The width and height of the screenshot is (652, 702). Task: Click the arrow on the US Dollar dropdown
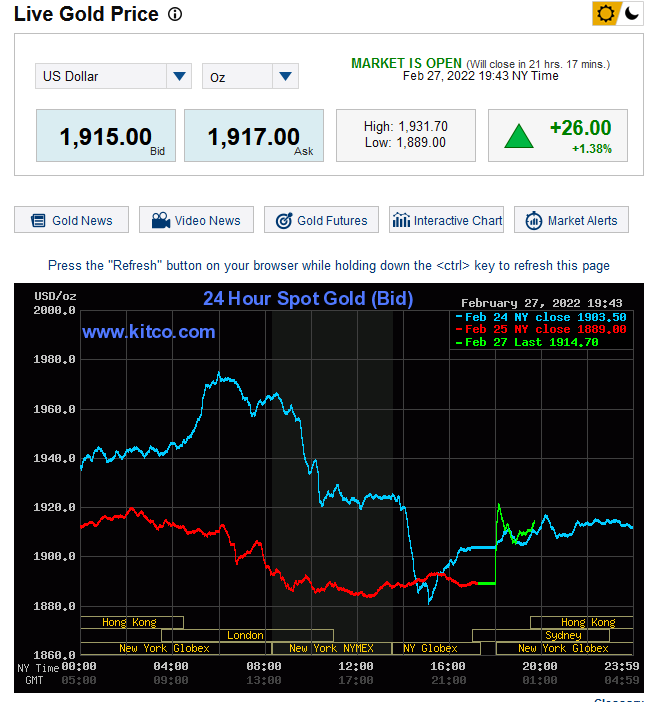(179, 76)
